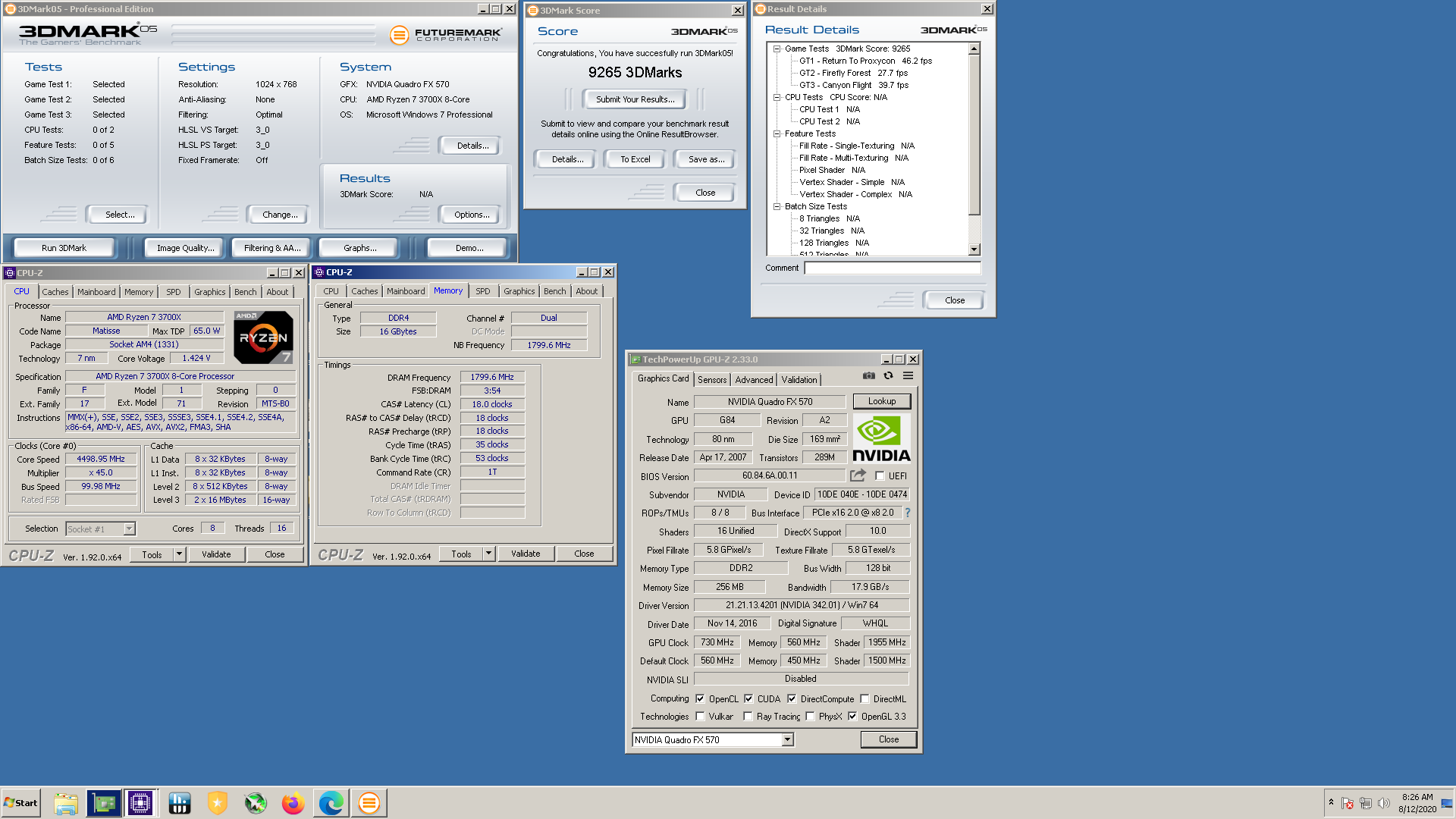Open the GPU-Z hamburger menu icon
This screenshot has width=1456, height=819.
(908, 375)
